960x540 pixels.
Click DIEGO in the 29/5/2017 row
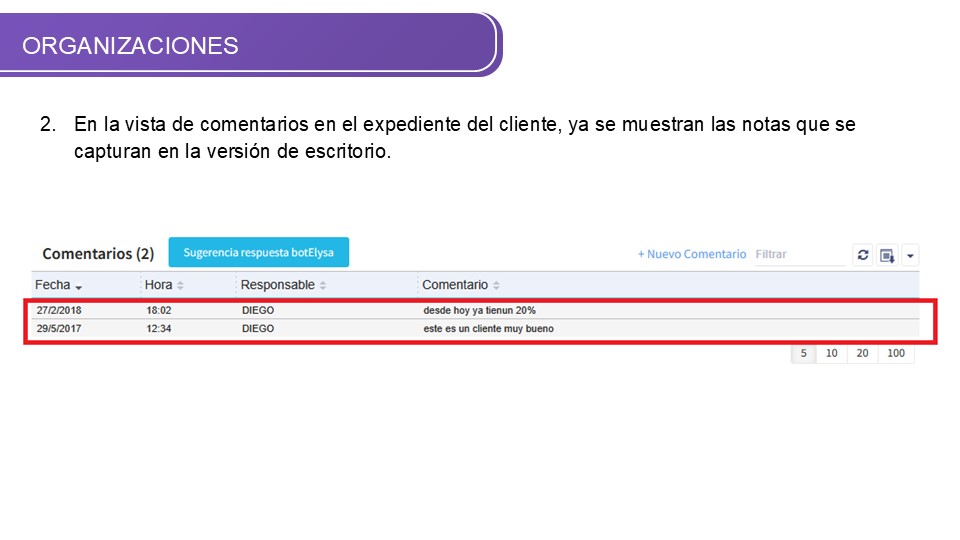tap(258, 329)
